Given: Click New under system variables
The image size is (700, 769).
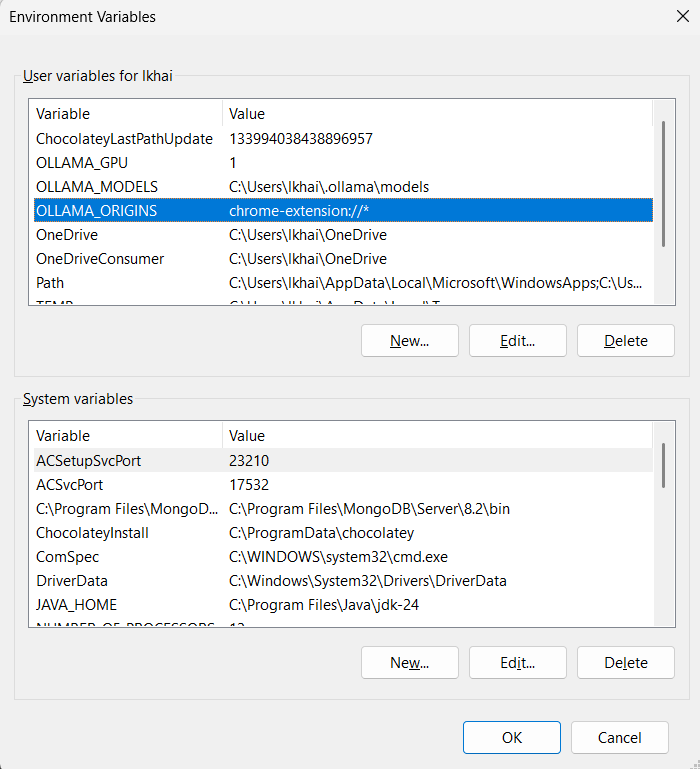Looking at the screenshot, I should [x=410, y=663].
